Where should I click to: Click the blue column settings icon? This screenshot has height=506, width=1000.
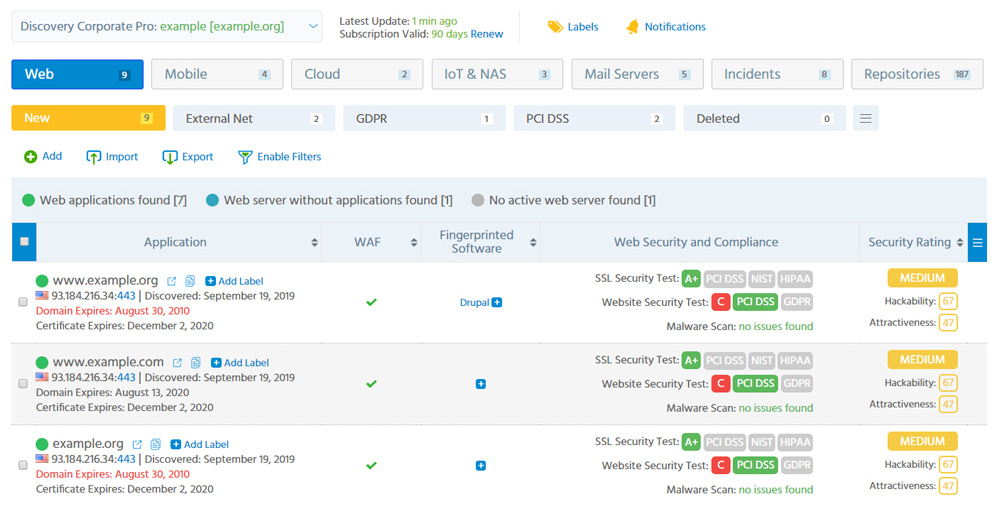point(977,242)
